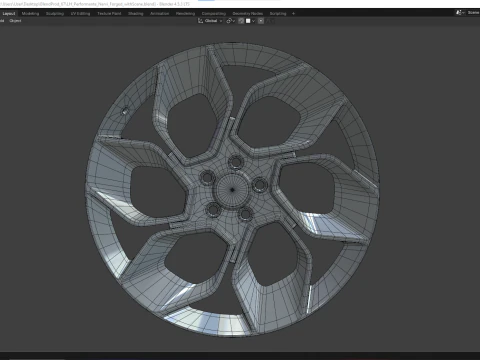Toggle proportional editing in header

point(261,21)
